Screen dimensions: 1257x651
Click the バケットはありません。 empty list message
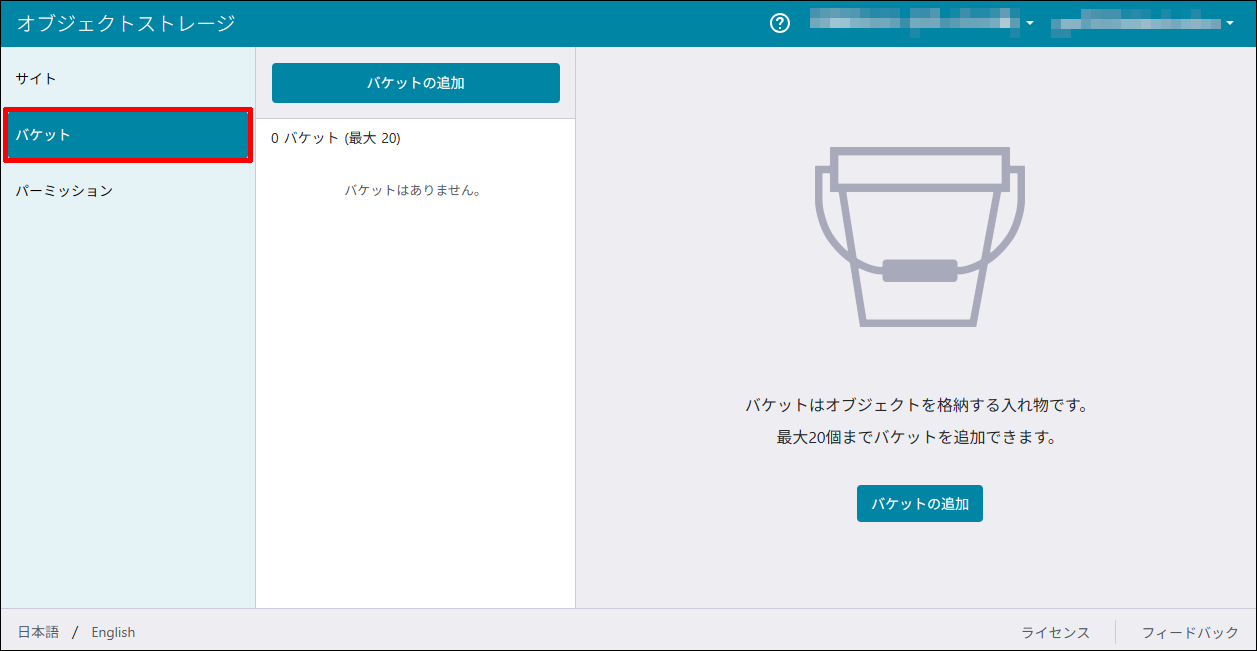(x=413, y=190)
